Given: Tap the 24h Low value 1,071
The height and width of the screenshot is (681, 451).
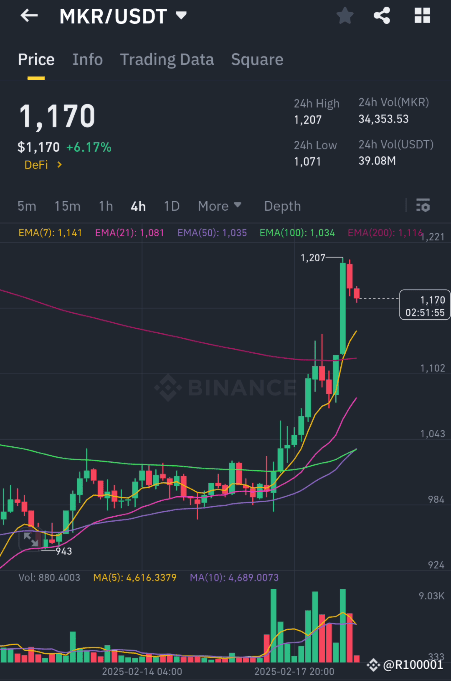Looking at the screenshot, I should pos(307,162).
